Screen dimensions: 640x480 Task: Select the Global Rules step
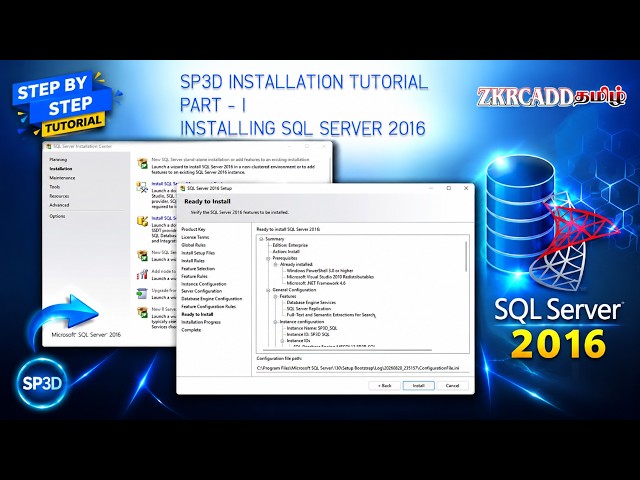point(193,245)
